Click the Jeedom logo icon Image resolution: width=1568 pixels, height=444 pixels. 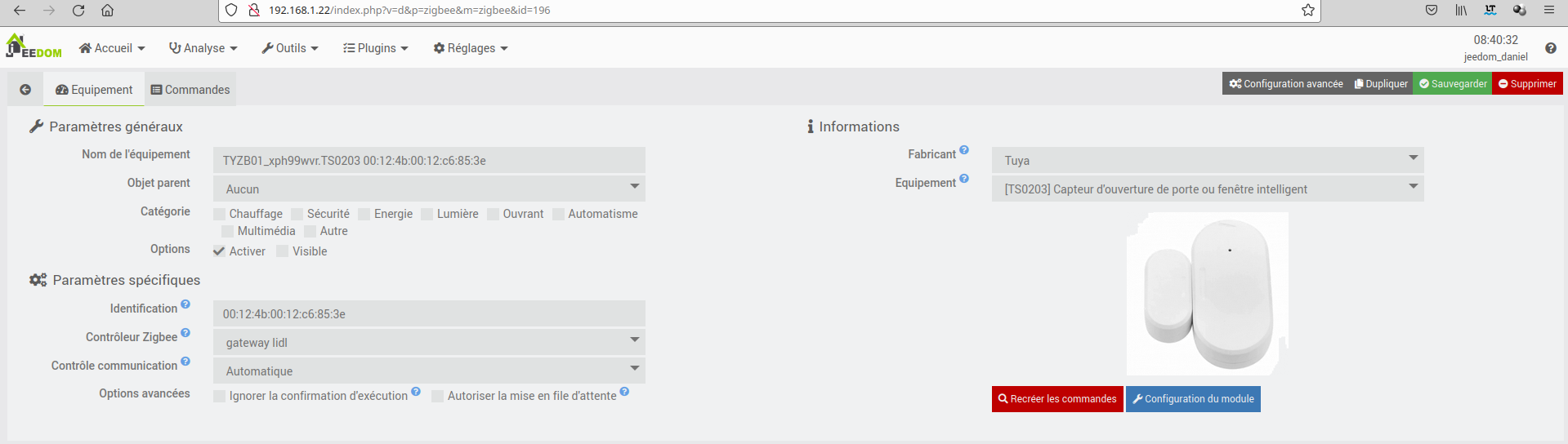click(x=33, y=47)
